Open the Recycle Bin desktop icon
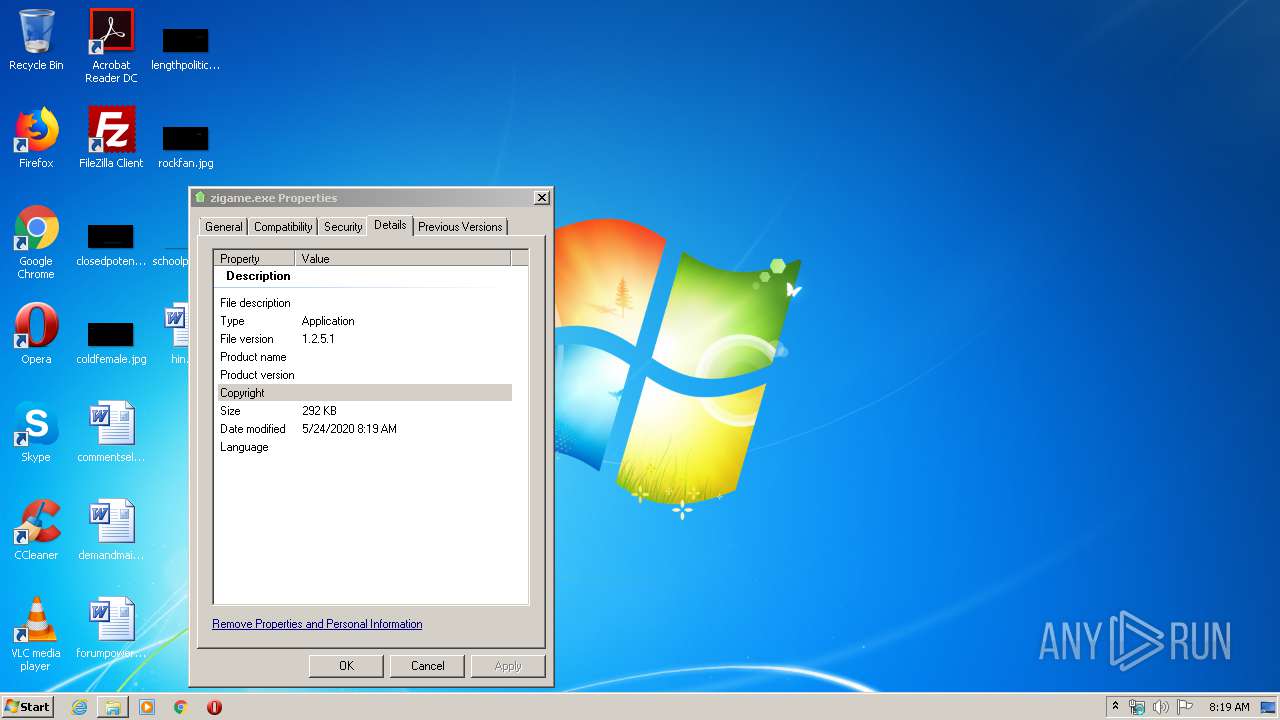This screenshot has height=720, width=1280. click(x=36, y=40)
